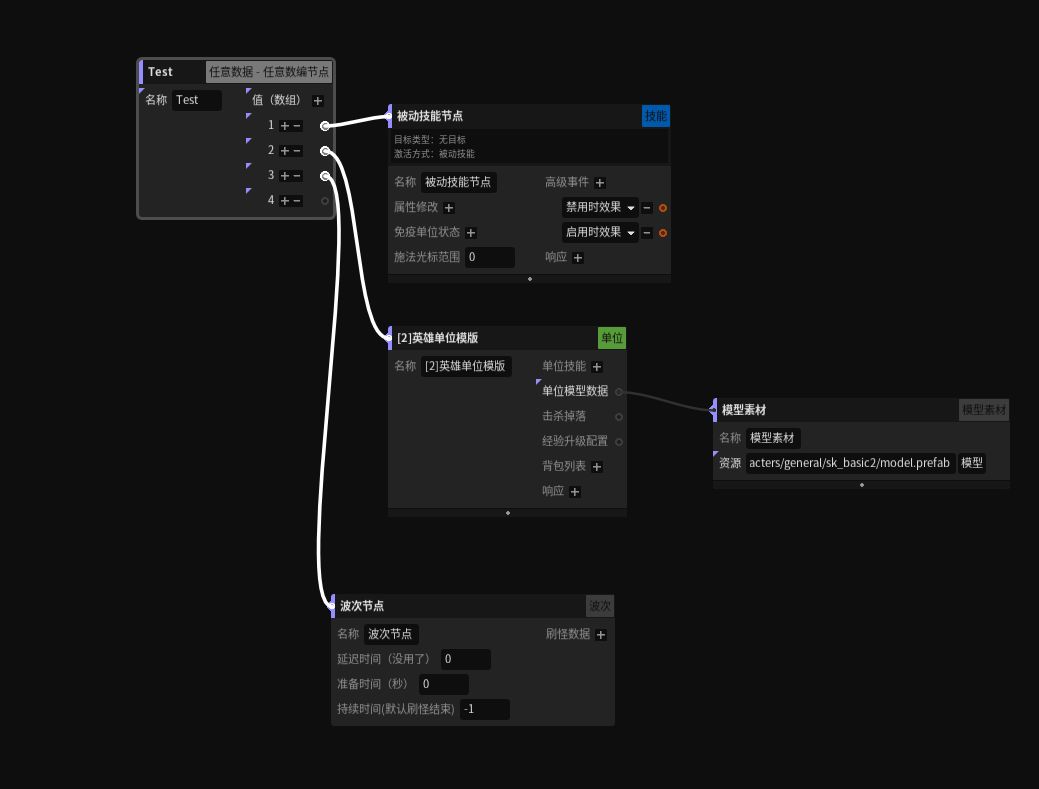Click orange port beside 启用时效果
This screenshot has width=1039, height=789.
[663, 233]
